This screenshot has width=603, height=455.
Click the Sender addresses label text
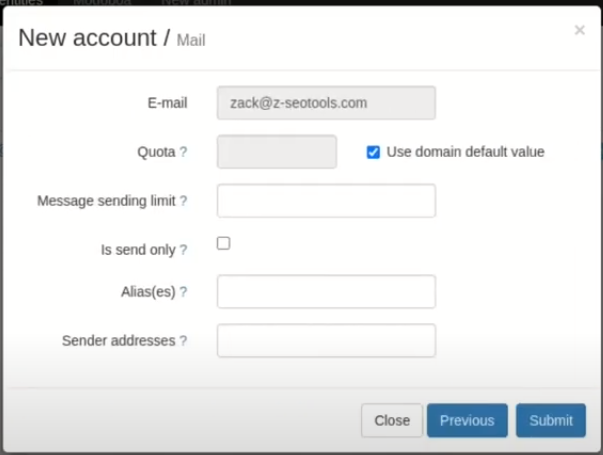click(118, 341)
